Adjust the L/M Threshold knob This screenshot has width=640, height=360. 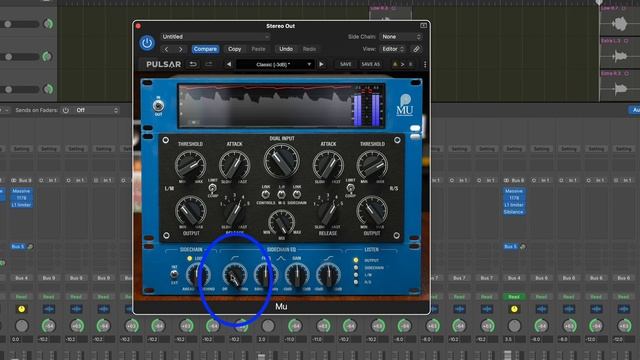pos(190,165)
